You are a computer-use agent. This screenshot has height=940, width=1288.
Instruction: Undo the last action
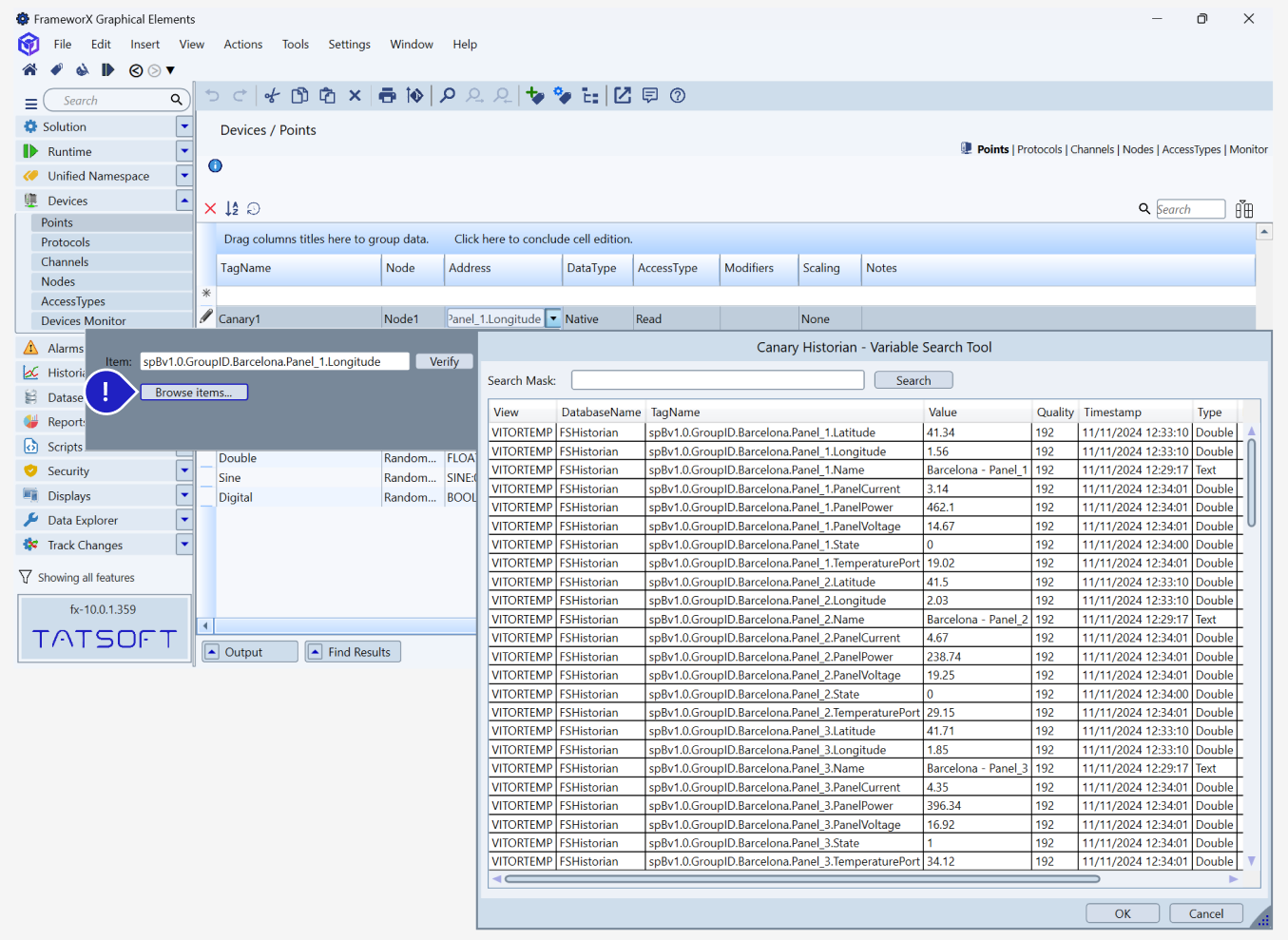click(x=213, y=95)
